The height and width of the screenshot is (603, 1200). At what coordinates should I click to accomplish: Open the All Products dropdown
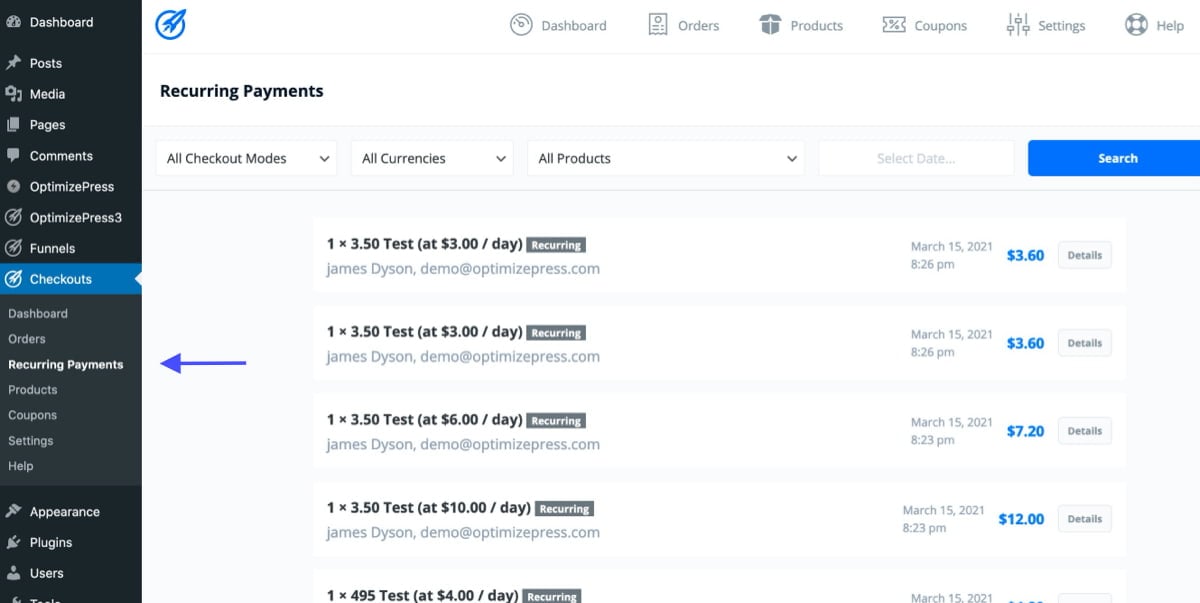666,158
